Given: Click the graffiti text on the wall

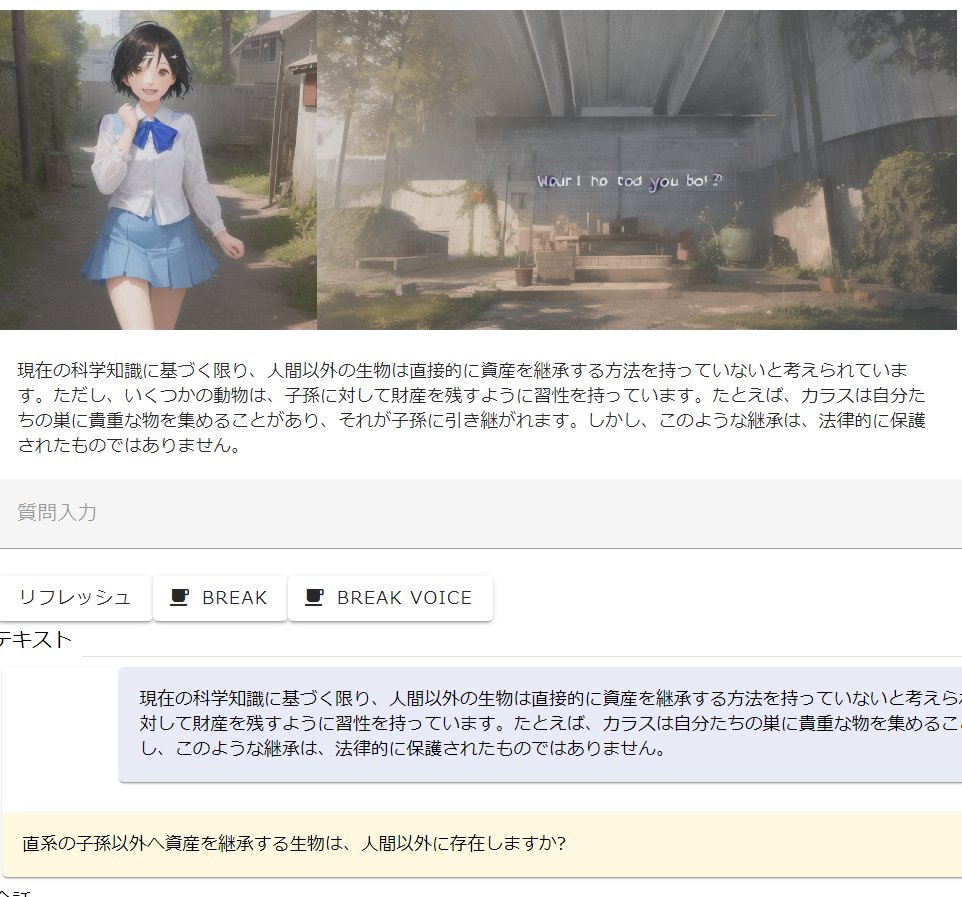Looking at the screenshot, I should 630,182.
